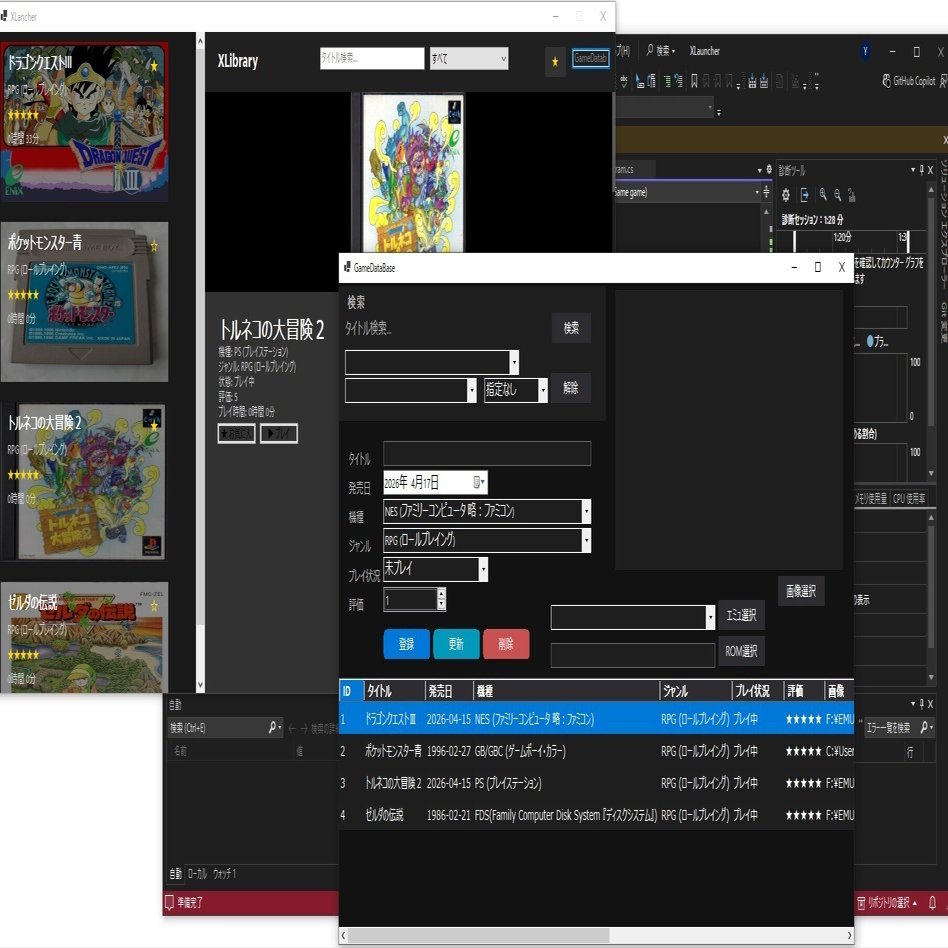Click the タイトル text field in edit form
The image size is (948, 948).
[x=487, y=453]
